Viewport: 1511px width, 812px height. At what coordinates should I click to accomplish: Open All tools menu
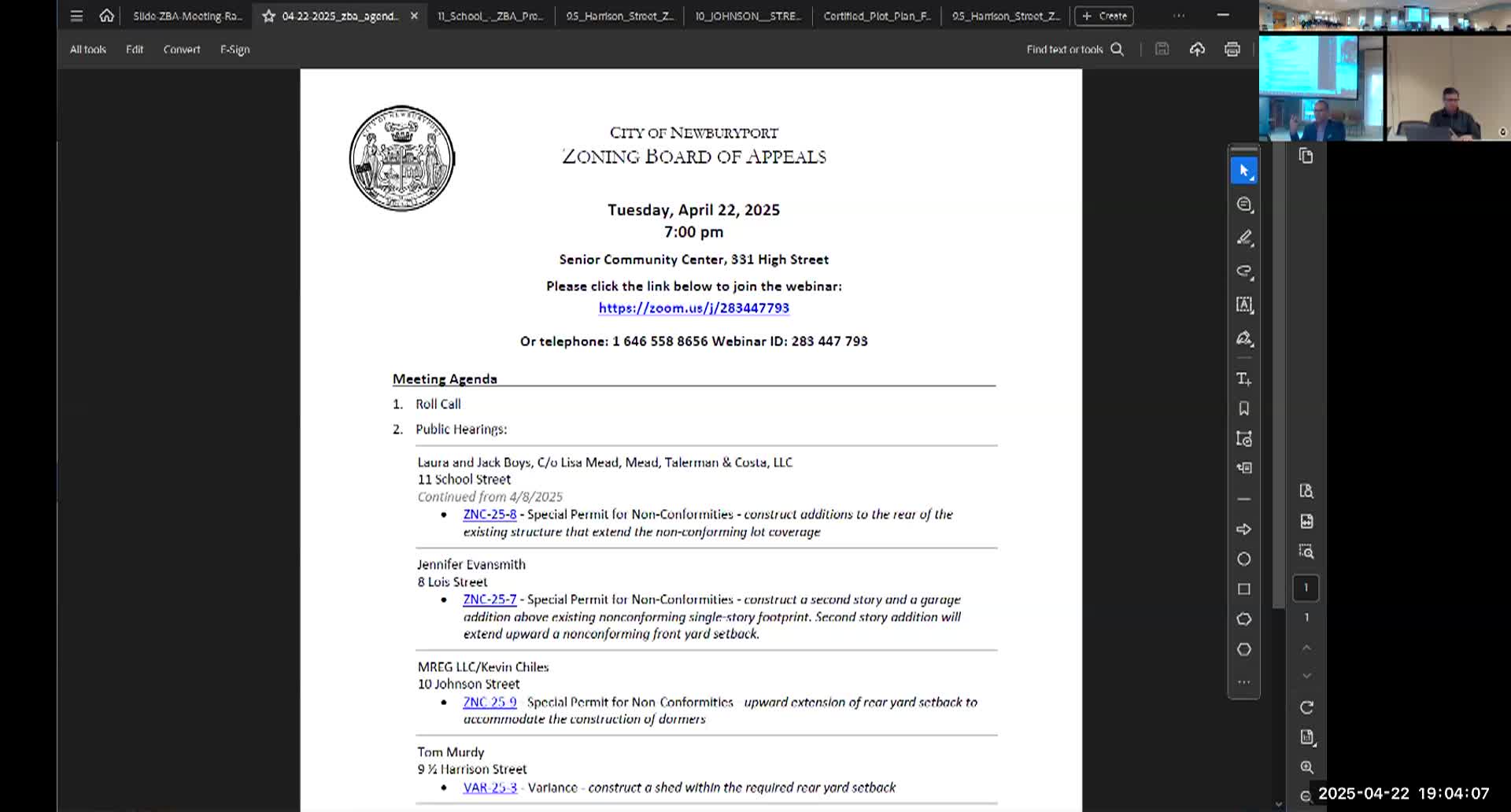tap(88, 49)
